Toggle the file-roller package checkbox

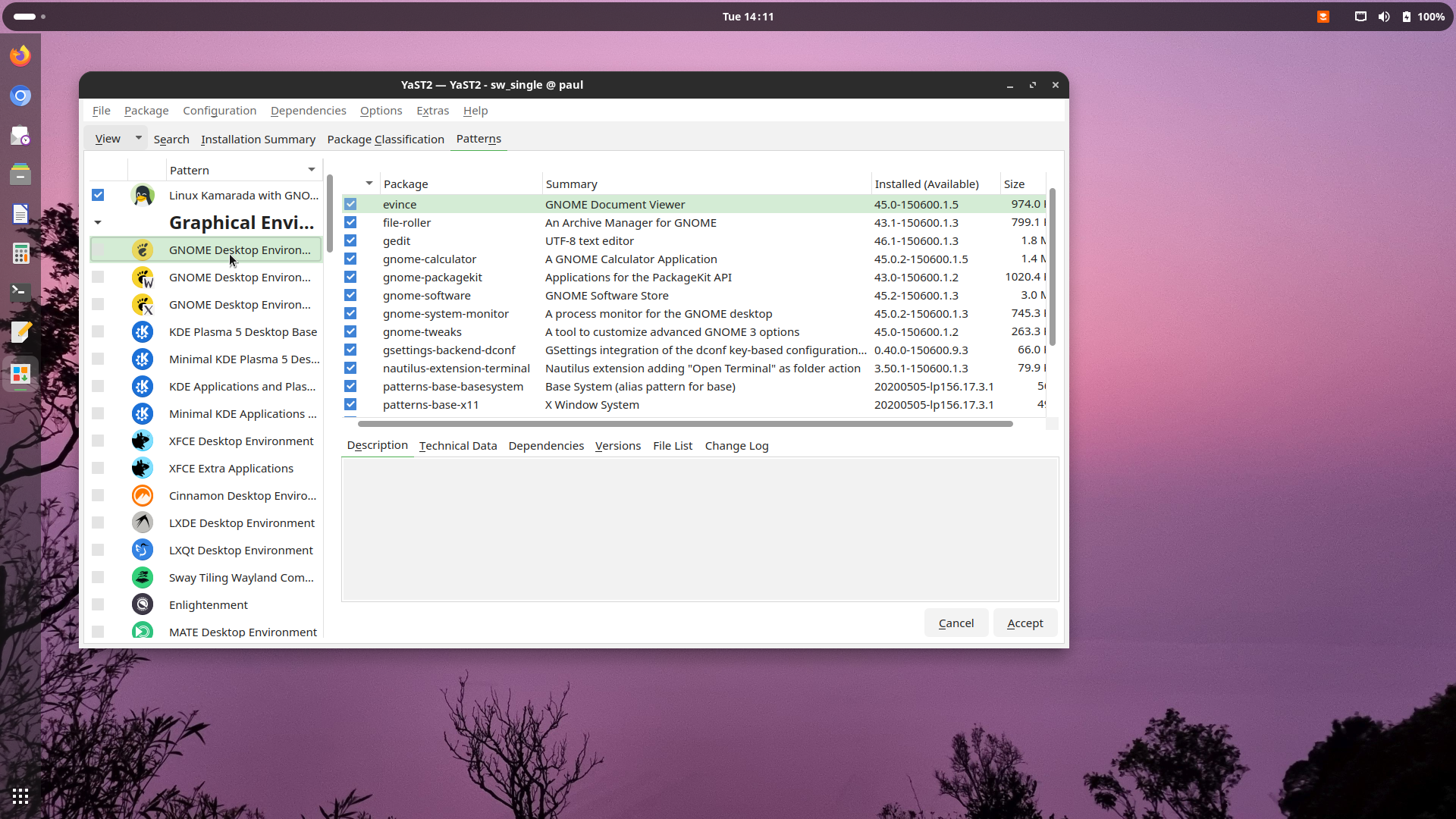point(350,222)
